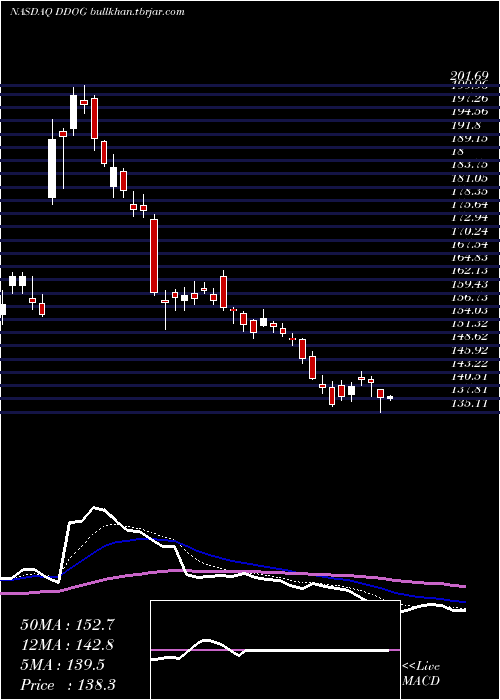
Task: Click the 175.64 price level label
Action: tap(469, 205)
